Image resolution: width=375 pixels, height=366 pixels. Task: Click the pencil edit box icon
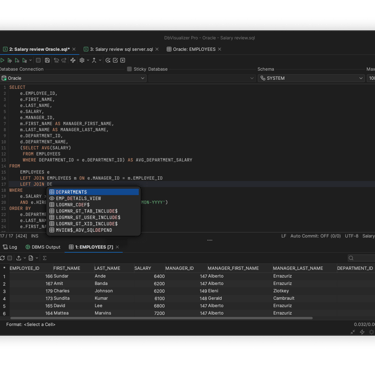[115, 60]
